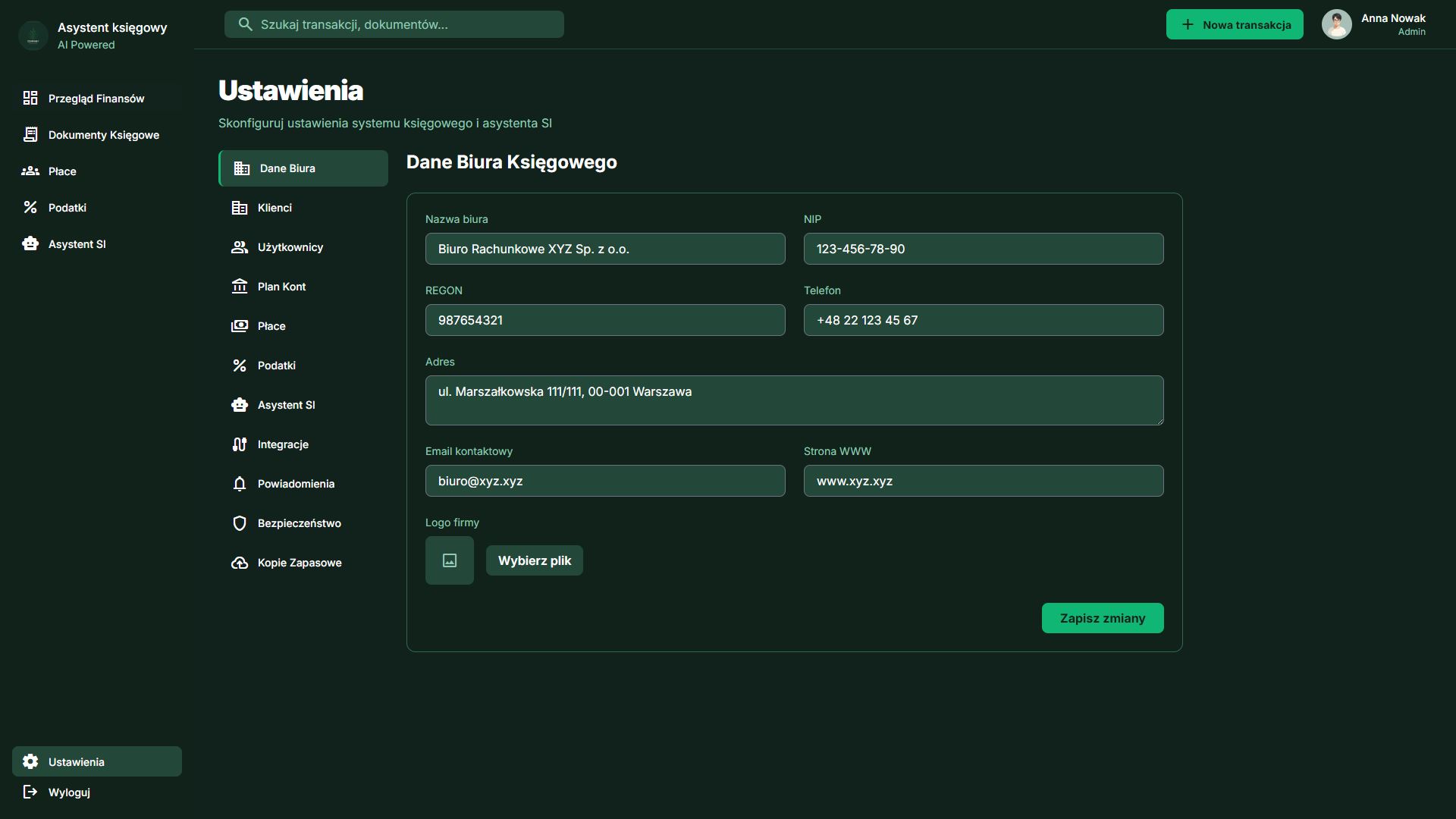
Task: Click the Wybierz plik button
Action: (535, 560)
